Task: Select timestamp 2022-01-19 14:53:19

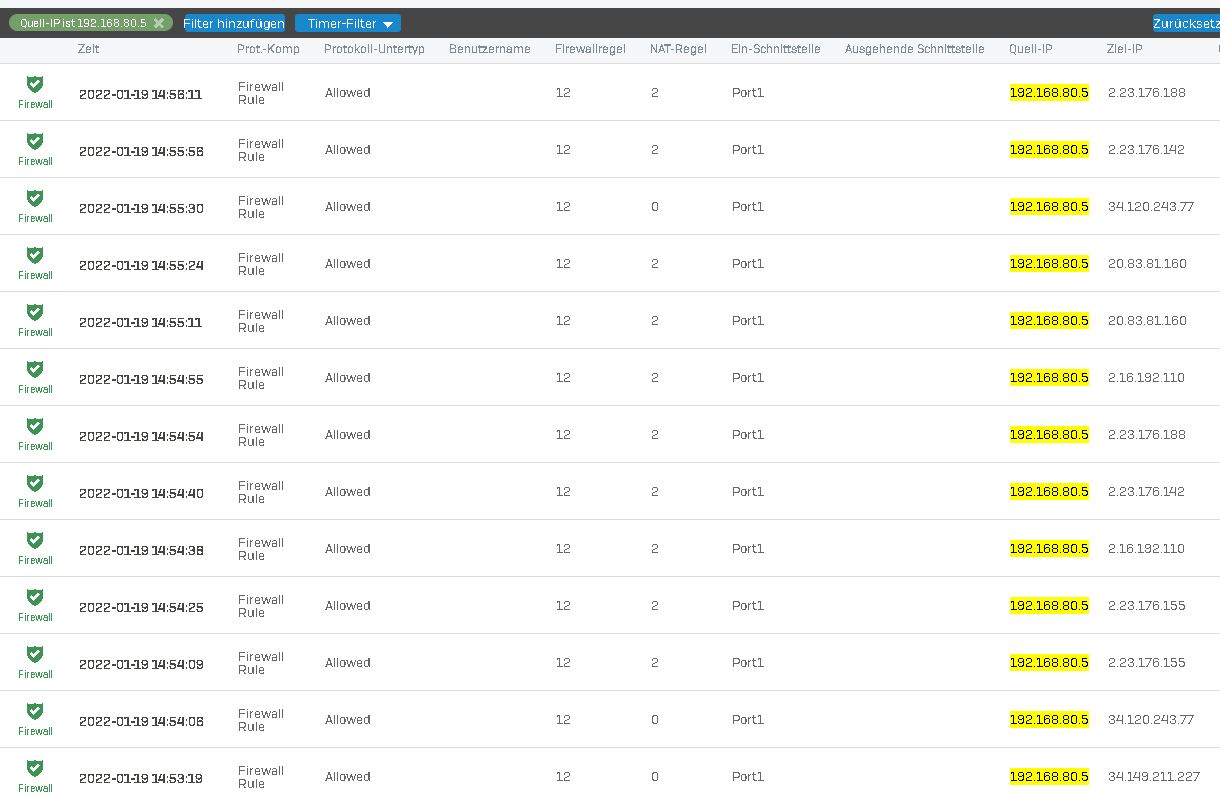Action: tap(141, 778)
